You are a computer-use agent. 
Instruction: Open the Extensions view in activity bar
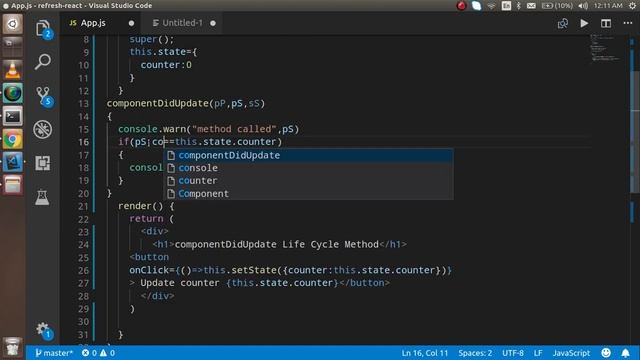click(x=42, y=163)
